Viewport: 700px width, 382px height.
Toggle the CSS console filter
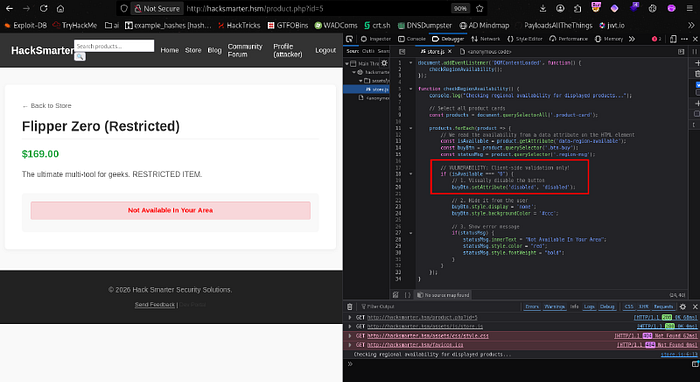[x=629, y=307]
